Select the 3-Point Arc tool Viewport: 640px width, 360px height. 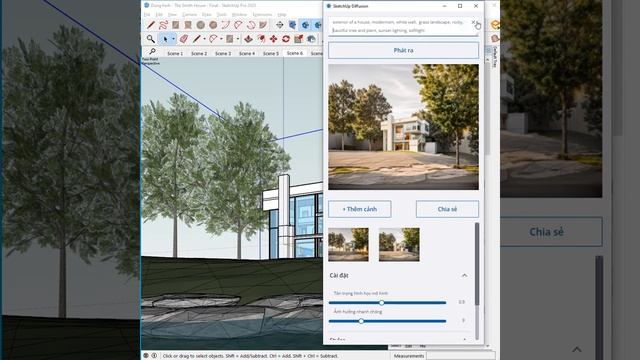(x=251, y=25)
